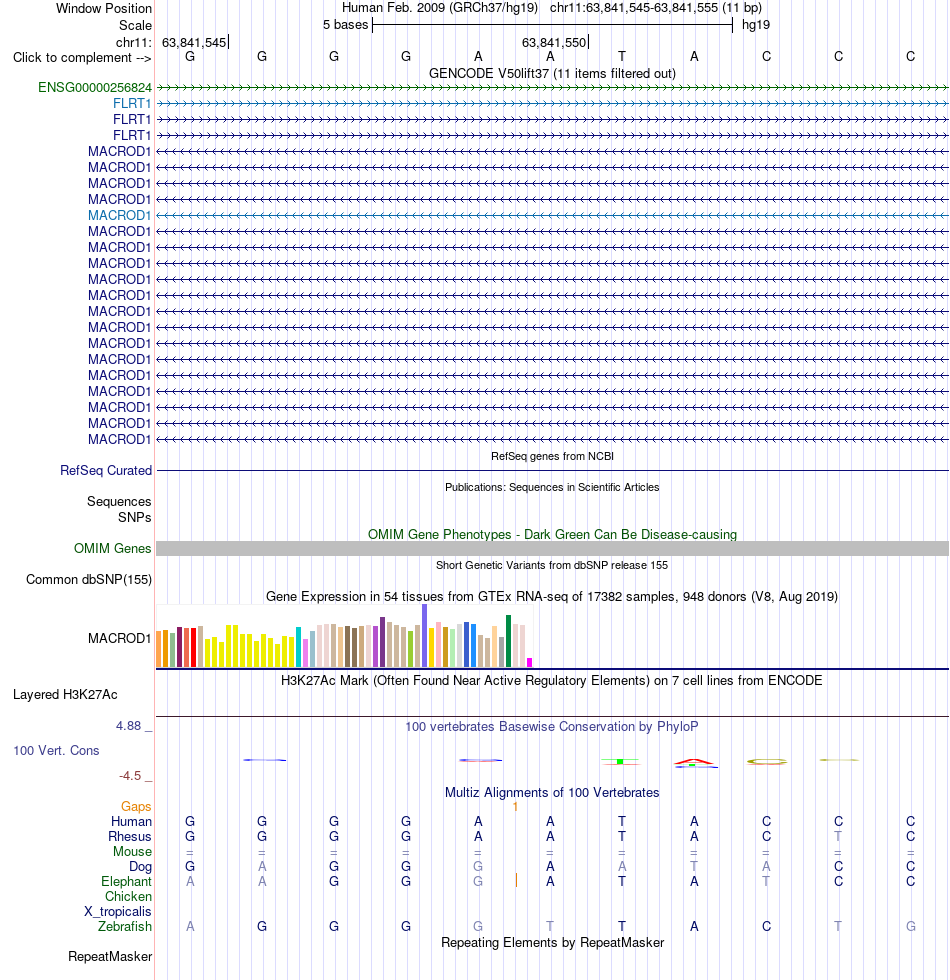950x980 pixels.
Task: Click the hg19 label beside scale bar
Action: point(756,25)
